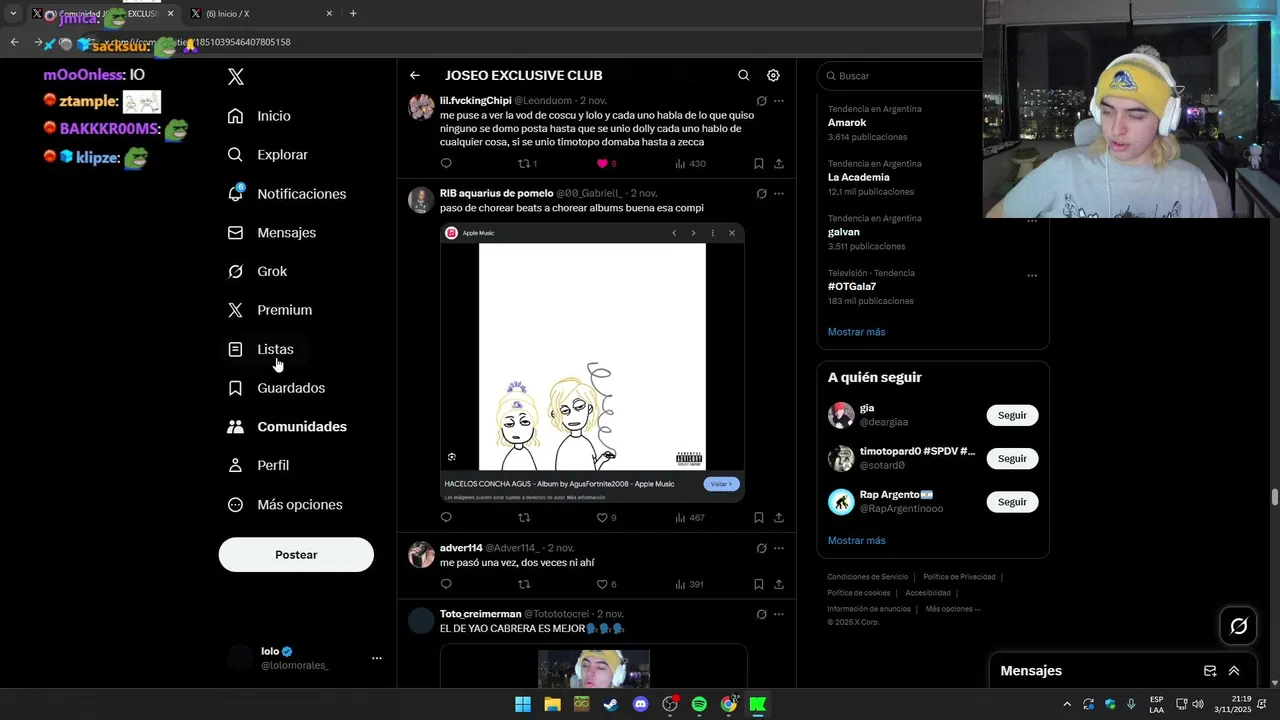Open community settings gear icon

[773, 75]
